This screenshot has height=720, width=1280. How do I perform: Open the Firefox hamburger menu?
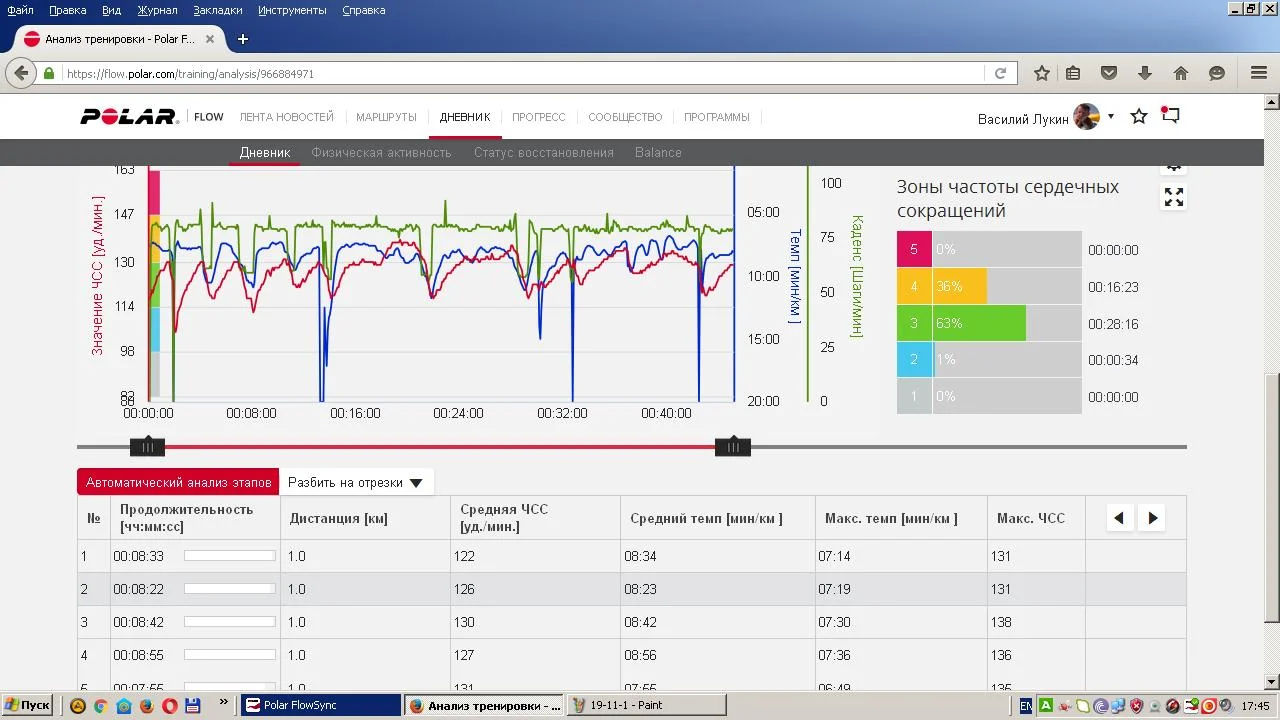(1259, 73)
